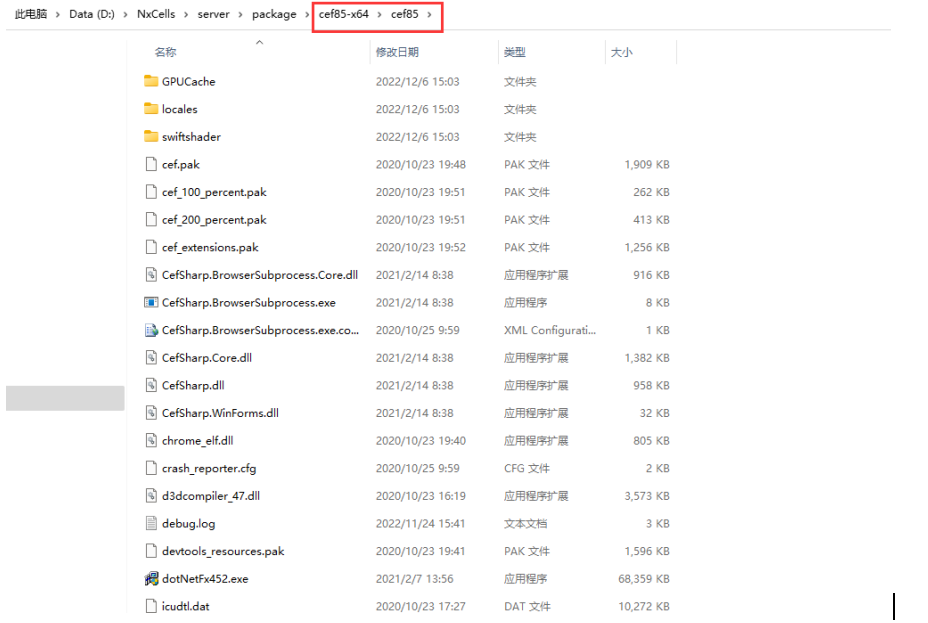928x623 pixels.
Task: Select the CefSharp.BrowserSubprocess.exe application icon
Action: (x=151, y=302)
